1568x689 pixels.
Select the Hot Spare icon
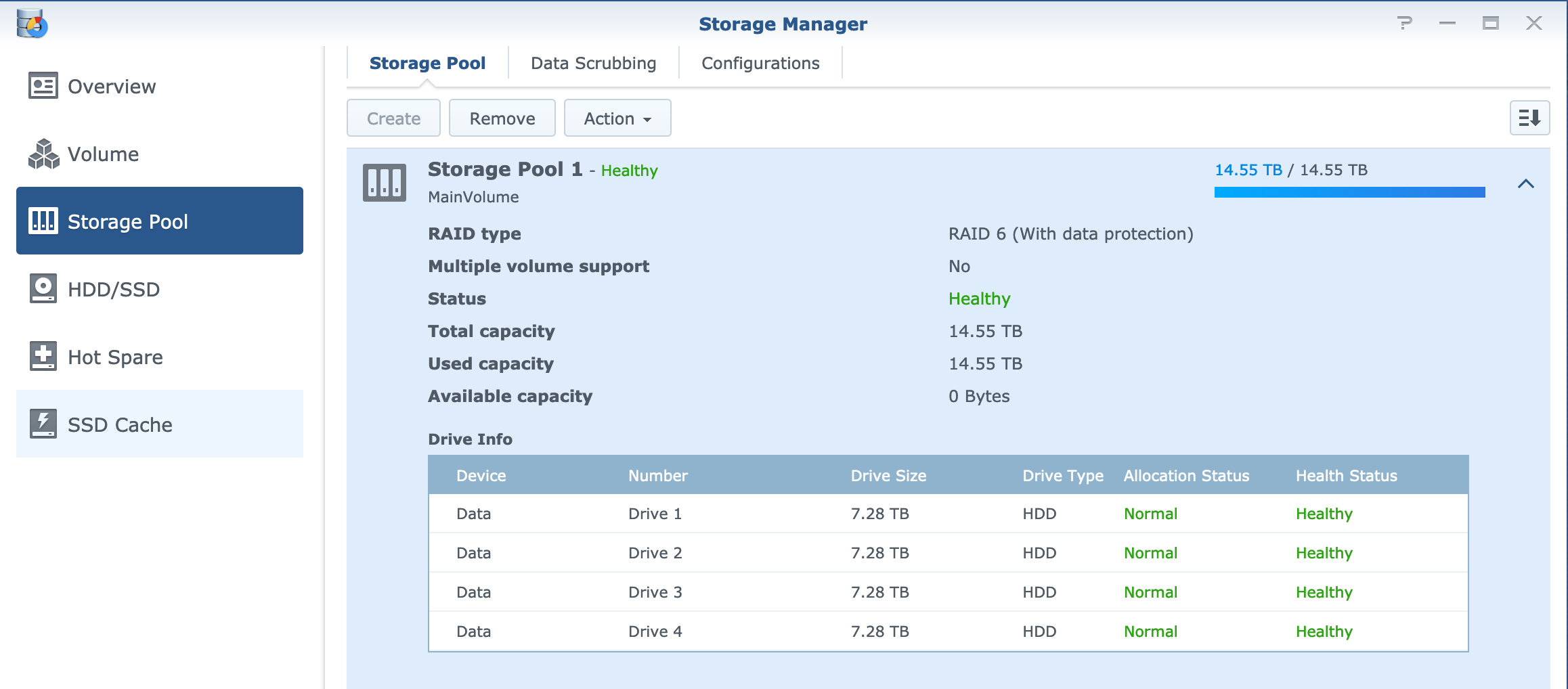(42, 357)
